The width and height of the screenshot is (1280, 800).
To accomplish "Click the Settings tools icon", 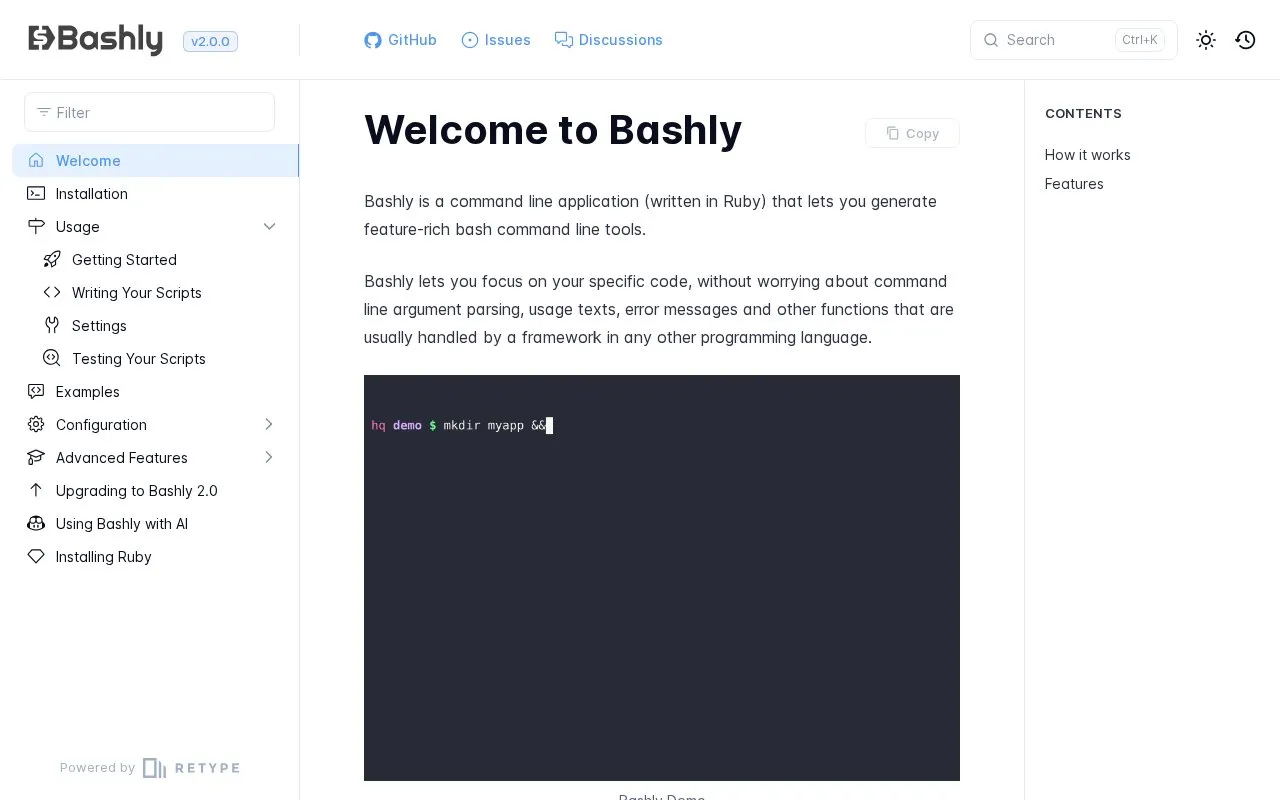I will point(52,325).
